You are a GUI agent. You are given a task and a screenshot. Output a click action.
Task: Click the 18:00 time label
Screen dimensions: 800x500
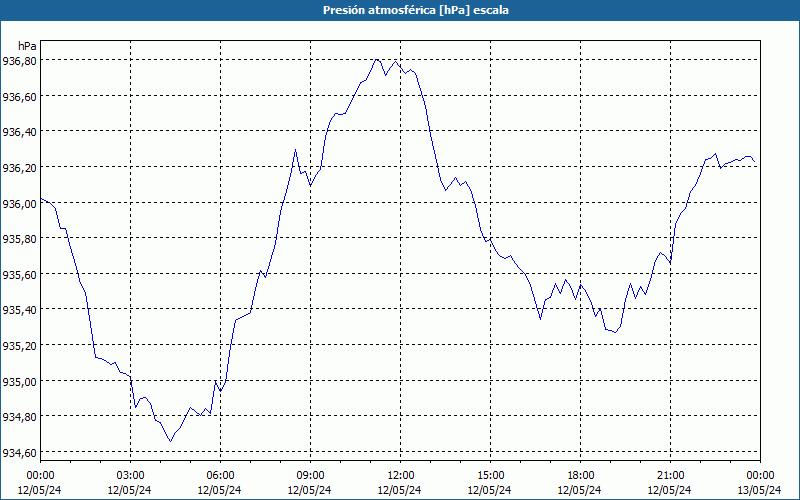581,476
